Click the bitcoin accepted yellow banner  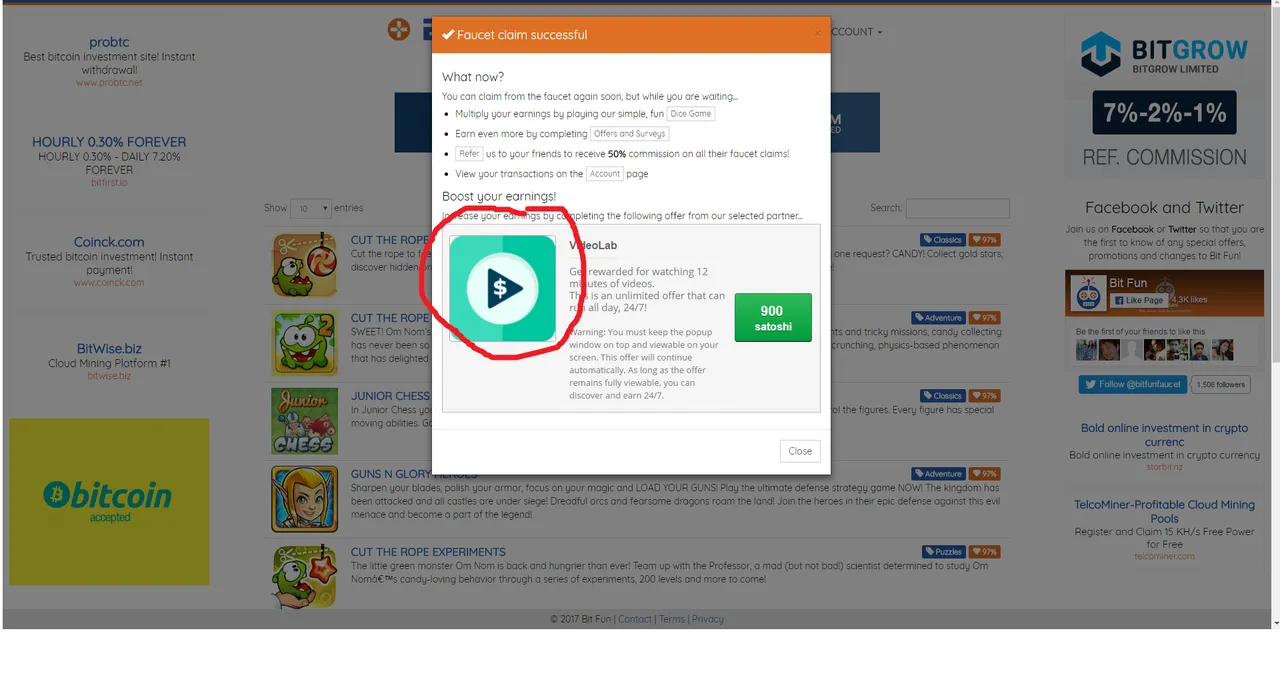pyautogui.click(x=109, y=502)
